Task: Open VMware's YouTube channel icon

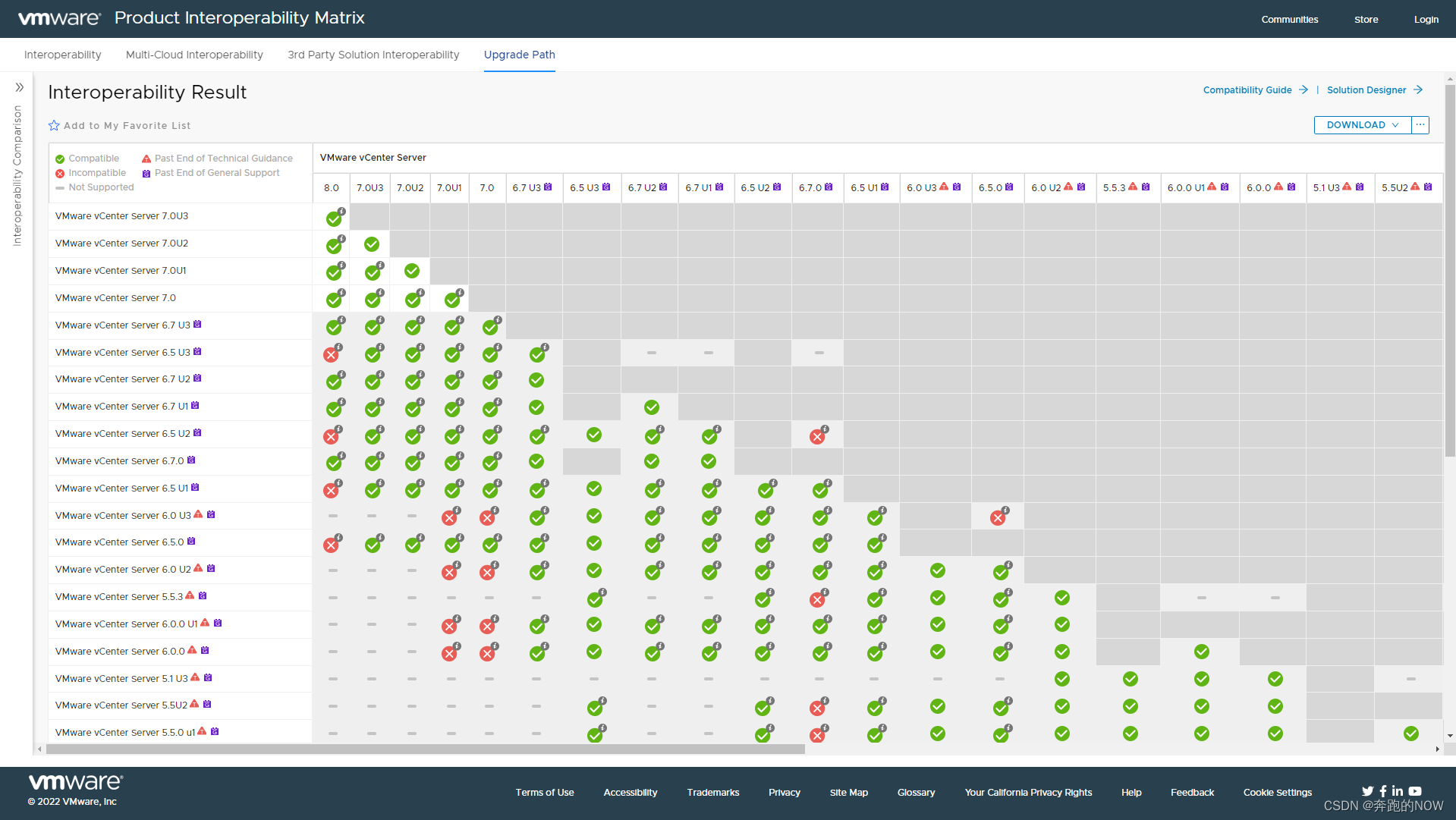Action: [x=1415, y=790]
